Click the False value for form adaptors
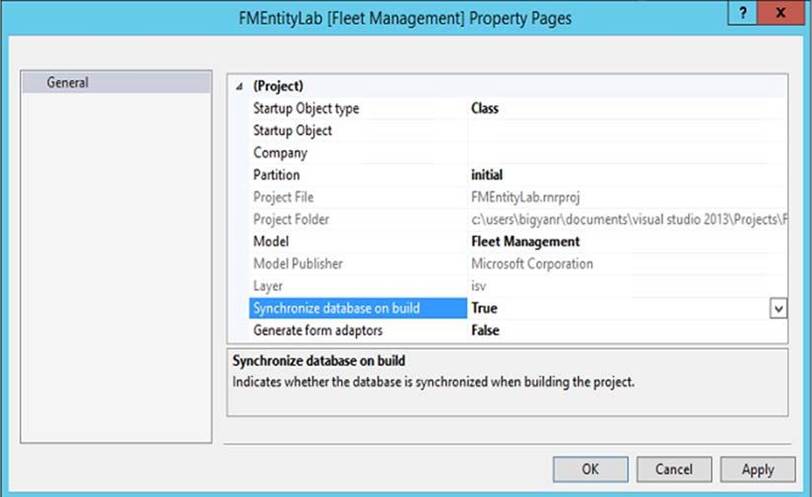812x497 pixels. [485, 331]
